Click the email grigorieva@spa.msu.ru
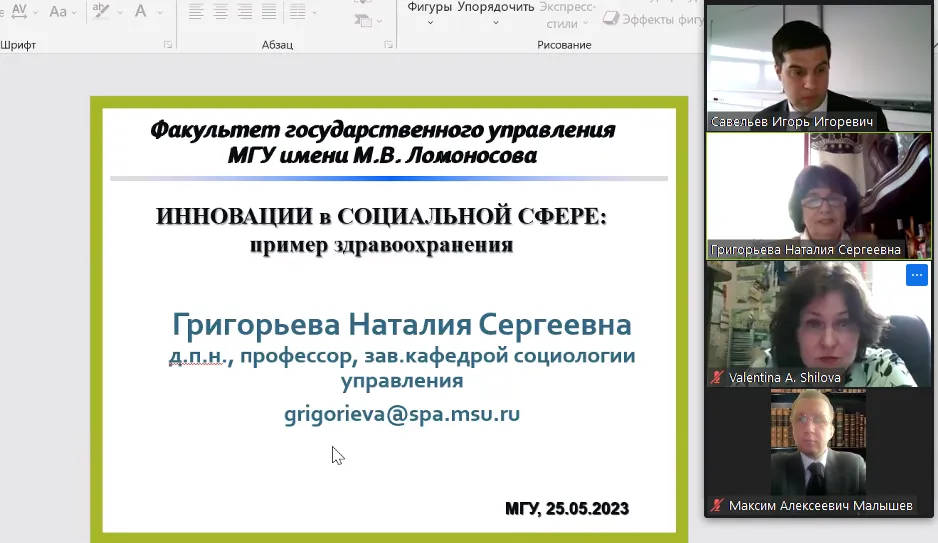This screenshot has width=938, height=543. point(402,414)
